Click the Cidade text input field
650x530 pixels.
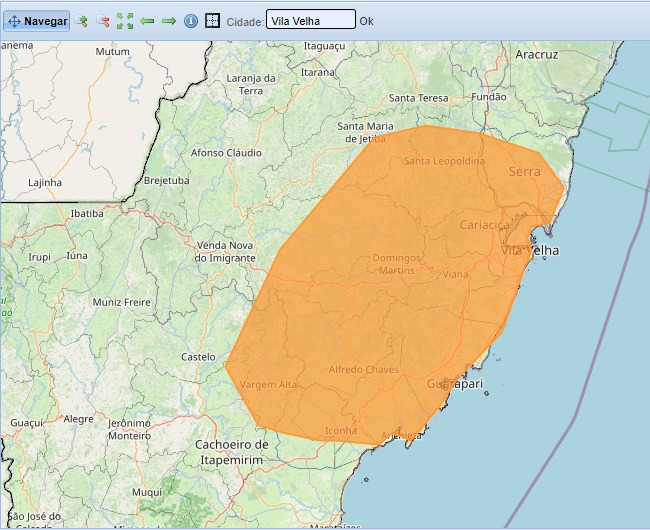(x=310, y=20)
